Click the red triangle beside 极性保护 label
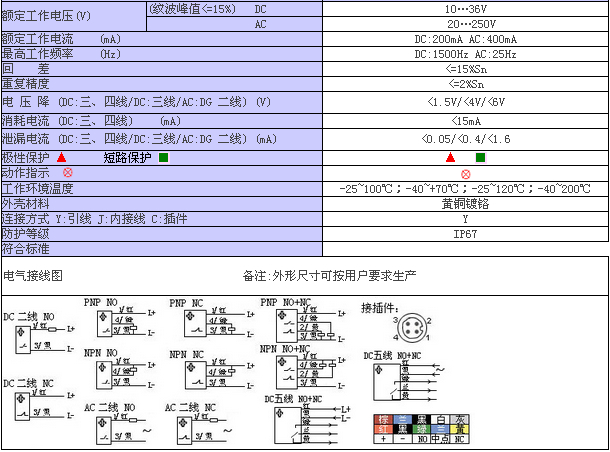Image resolution: width=610 pixels, height=452 pixels. click(x=61, y=158)
